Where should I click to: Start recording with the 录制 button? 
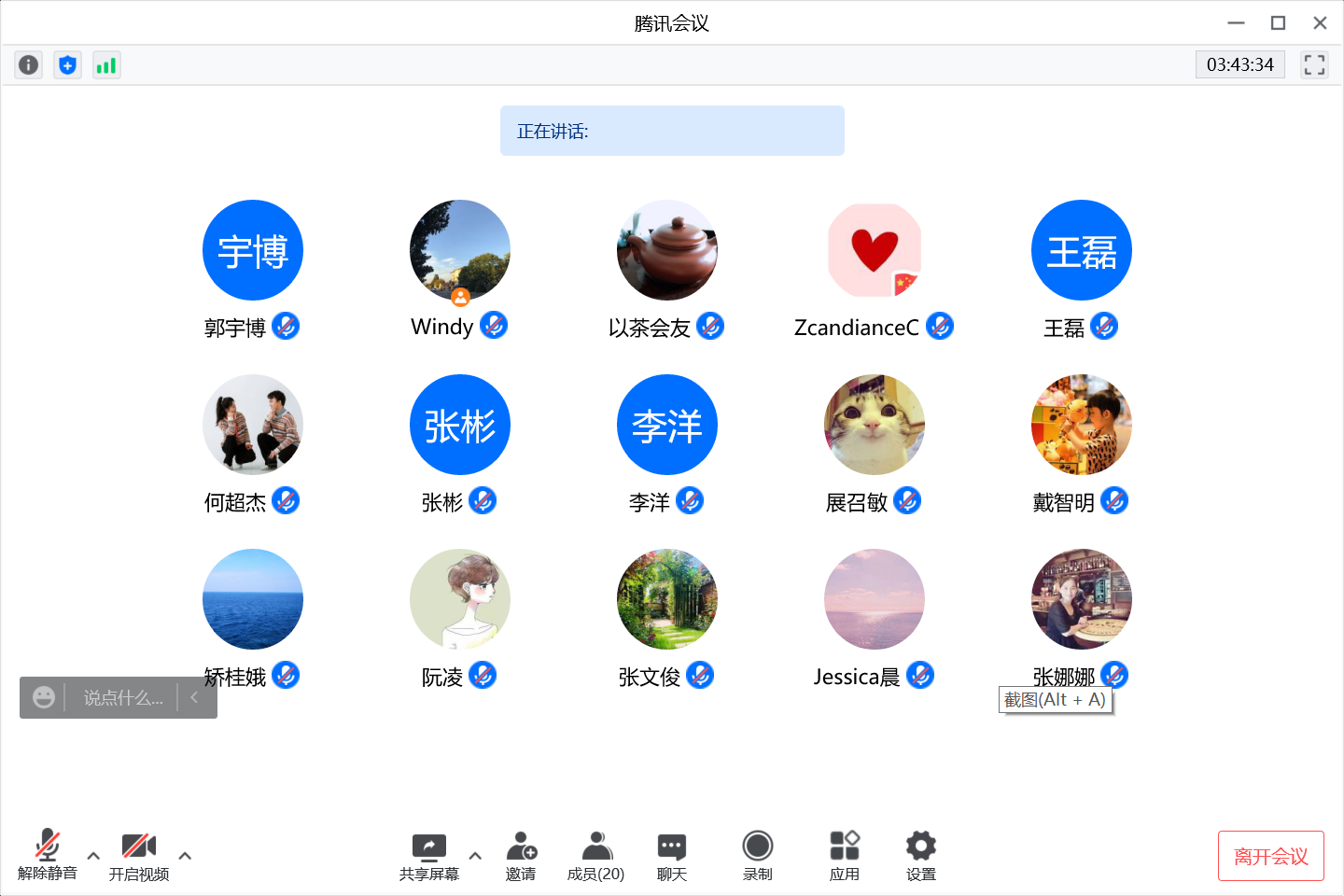pos(757,856)
